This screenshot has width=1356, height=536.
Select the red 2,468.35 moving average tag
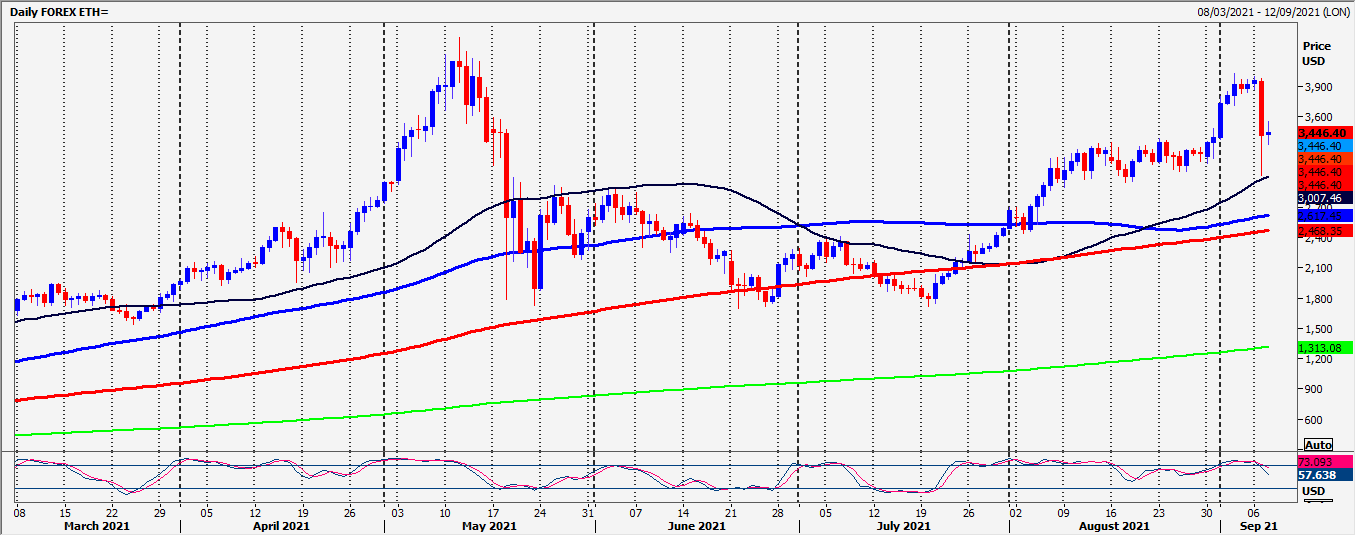click(x=1325, y=231)
